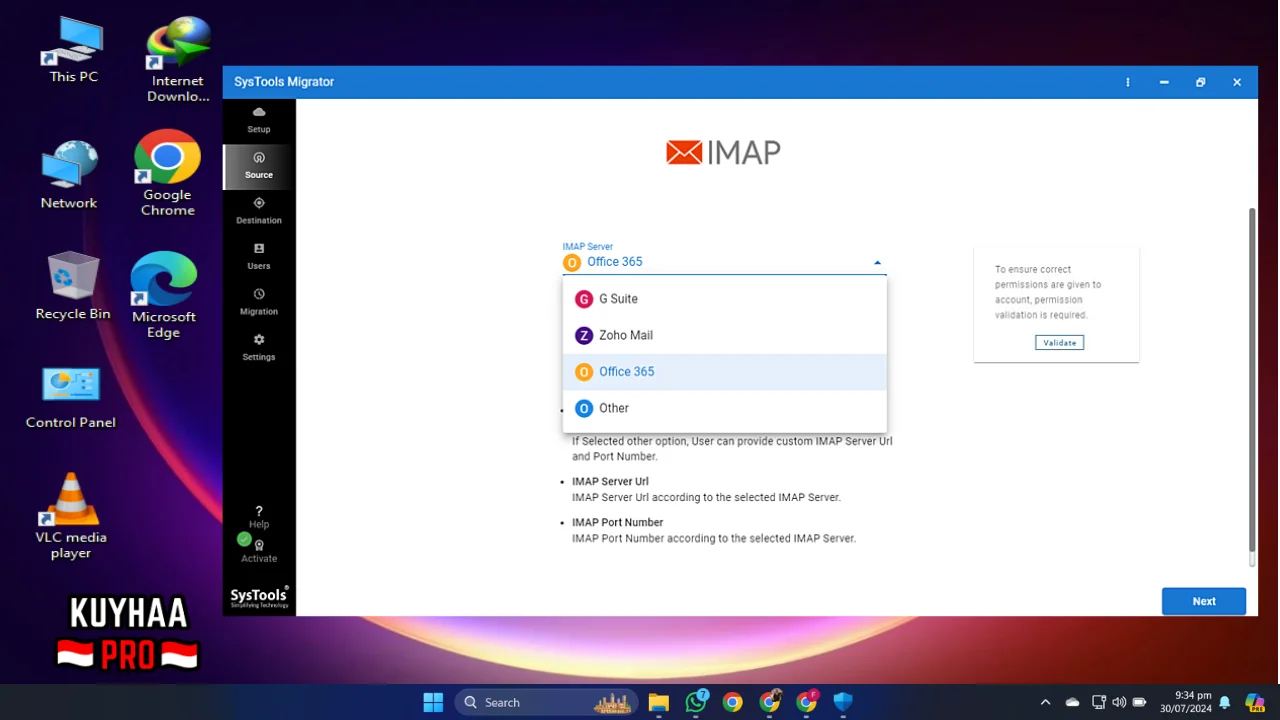1280x720 pixels.
Task: Open the Users step in sidebar
Action: pyautogui.click(x=259, y=256)
